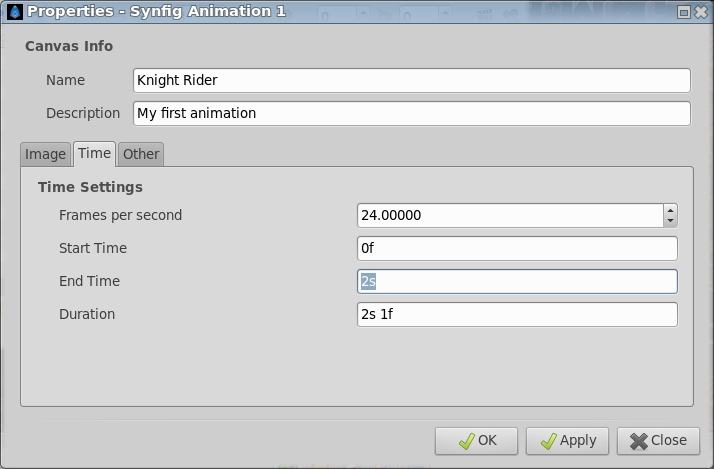Select the Start Time input field
Viewport: 714px width, 469px height.
(517, 249)
